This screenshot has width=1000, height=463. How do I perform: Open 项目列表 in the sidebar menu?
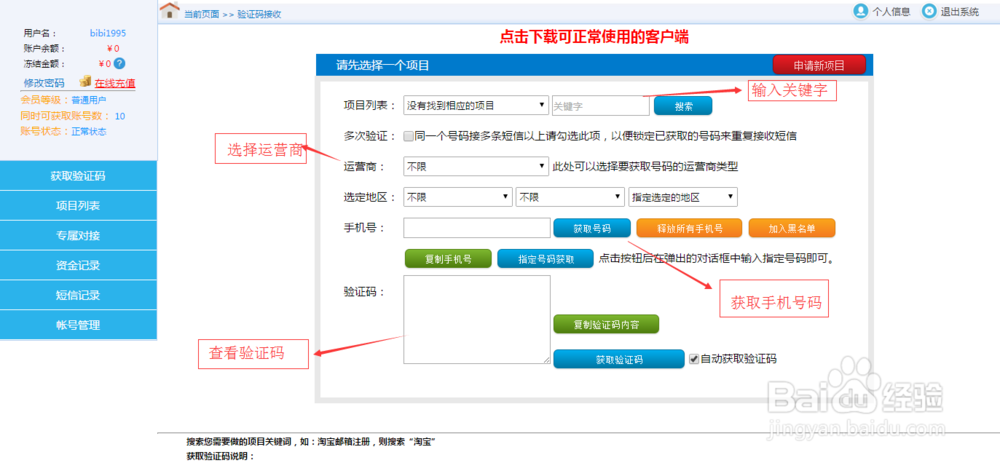pyautogui.click(x=78, y=205)
